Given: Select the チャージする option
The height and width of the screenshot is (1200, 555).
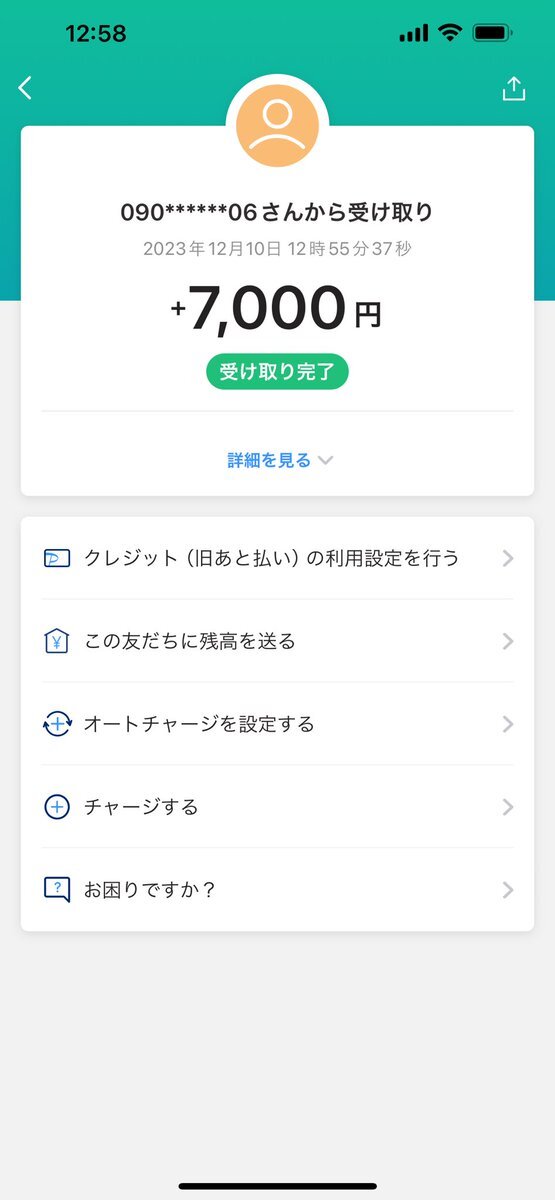Looking at the screenshot, I should (278, 807).
